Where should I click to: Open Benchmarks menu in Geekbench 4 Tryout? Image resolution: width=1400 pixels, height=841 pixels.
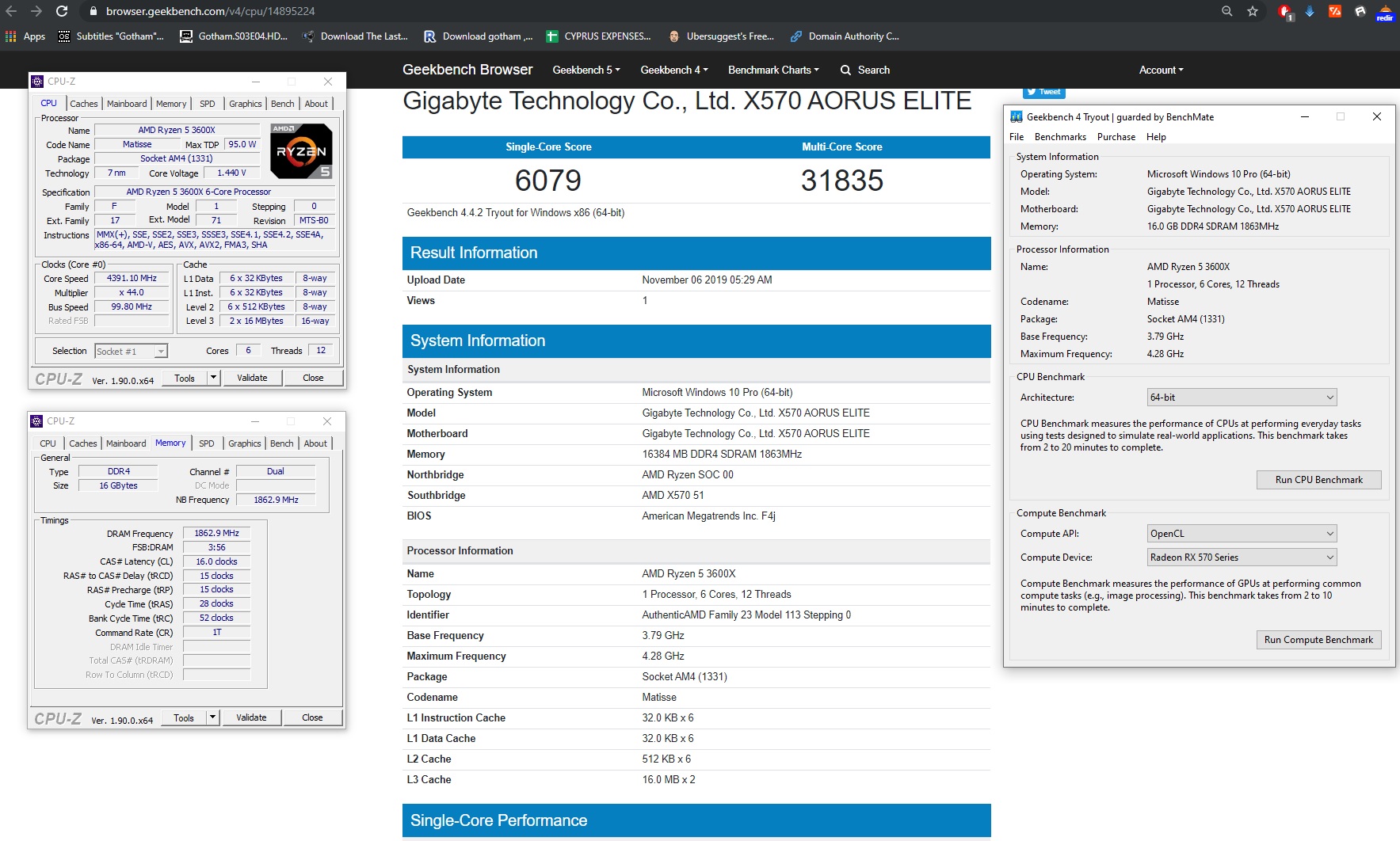point(1060,137)
